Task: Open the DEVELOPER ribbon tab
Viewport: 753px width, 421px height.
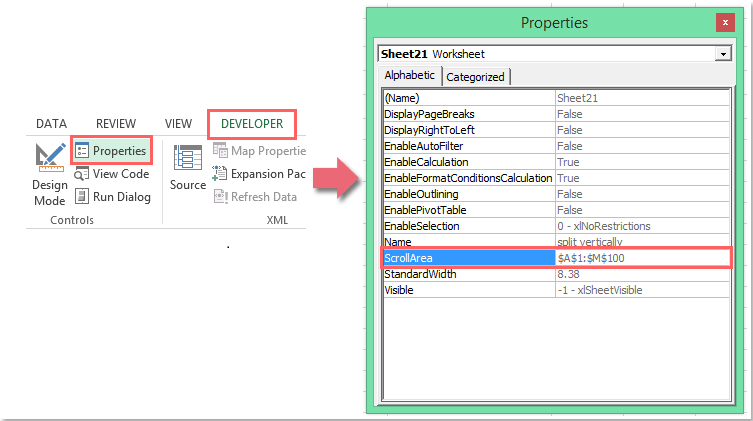Action: (252, 124)
